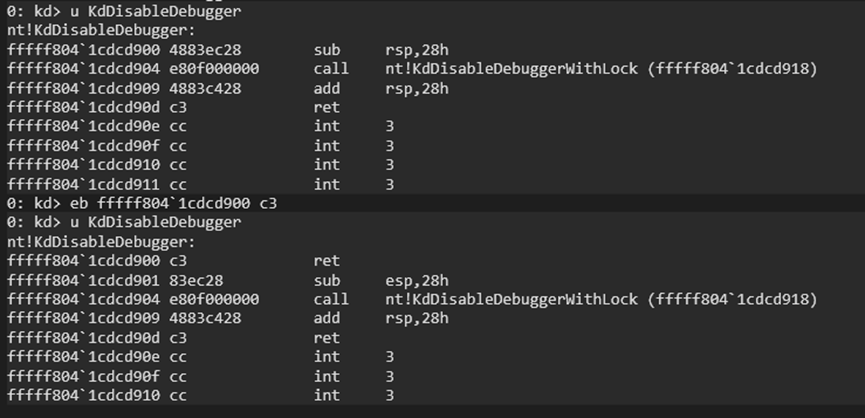The height and width of the screenshot is (418, 865).
Task: Select the "sub rsp,28h" instruction
Action: (379, 50)
